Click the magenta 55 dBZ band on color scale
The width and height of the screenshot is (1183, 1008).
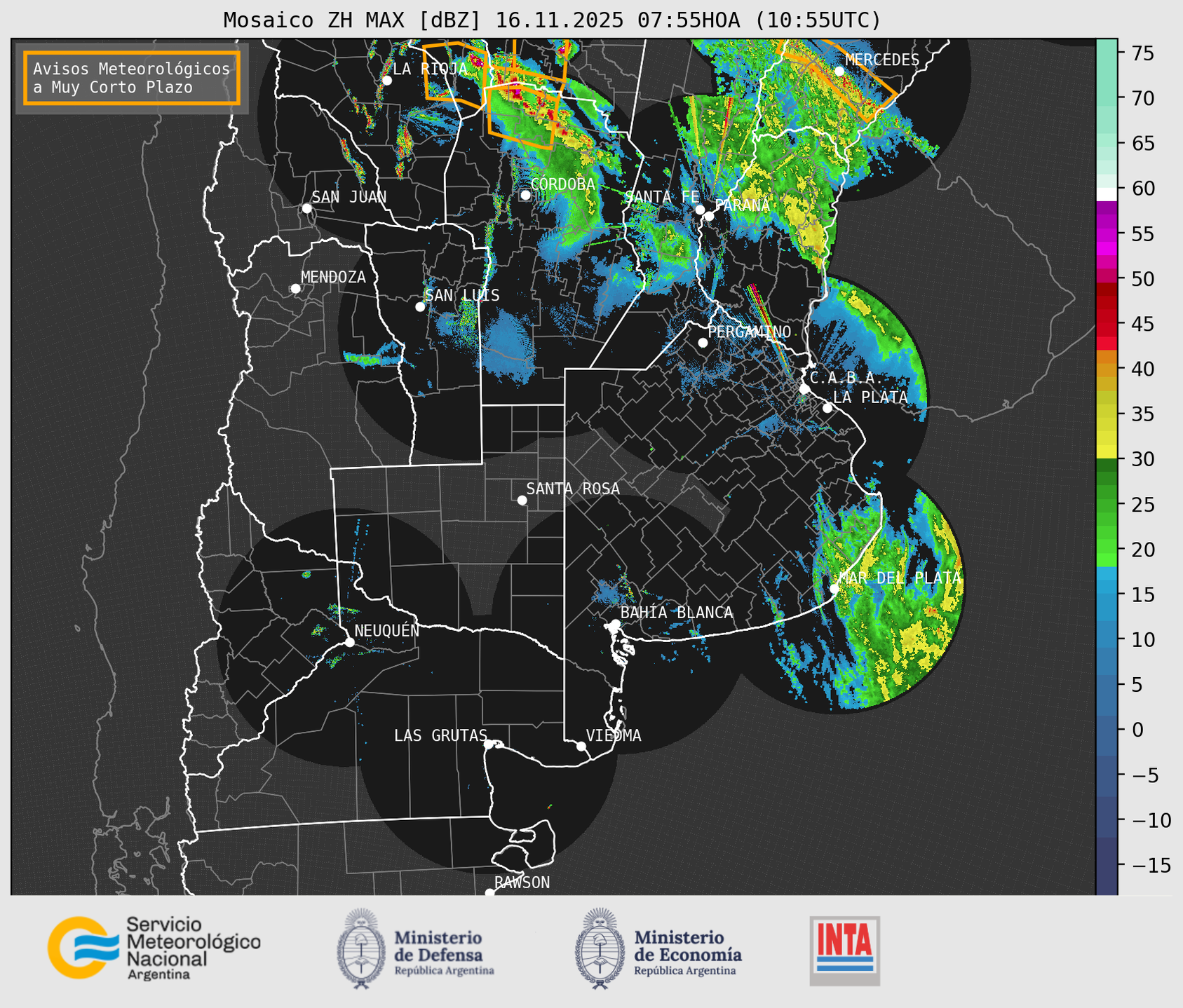tap(1107, 235)
